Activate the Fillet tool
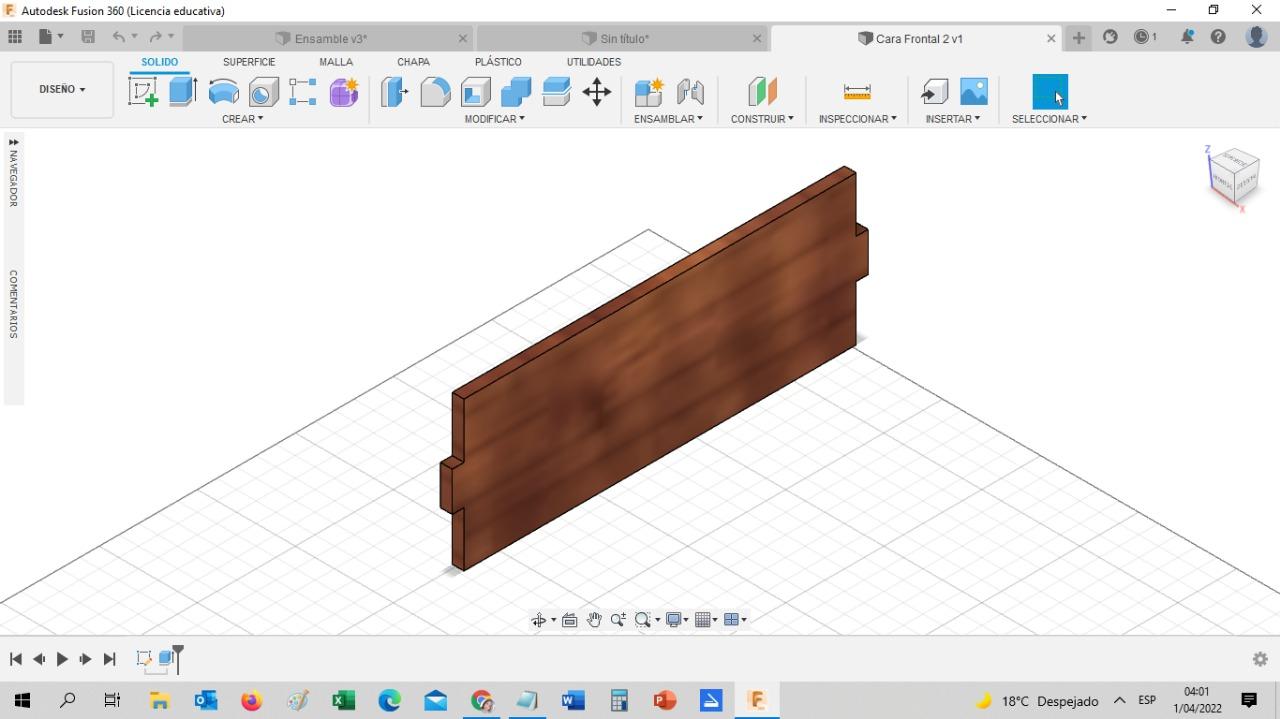Screen dimensions: 1280x719 click(435, 92)
